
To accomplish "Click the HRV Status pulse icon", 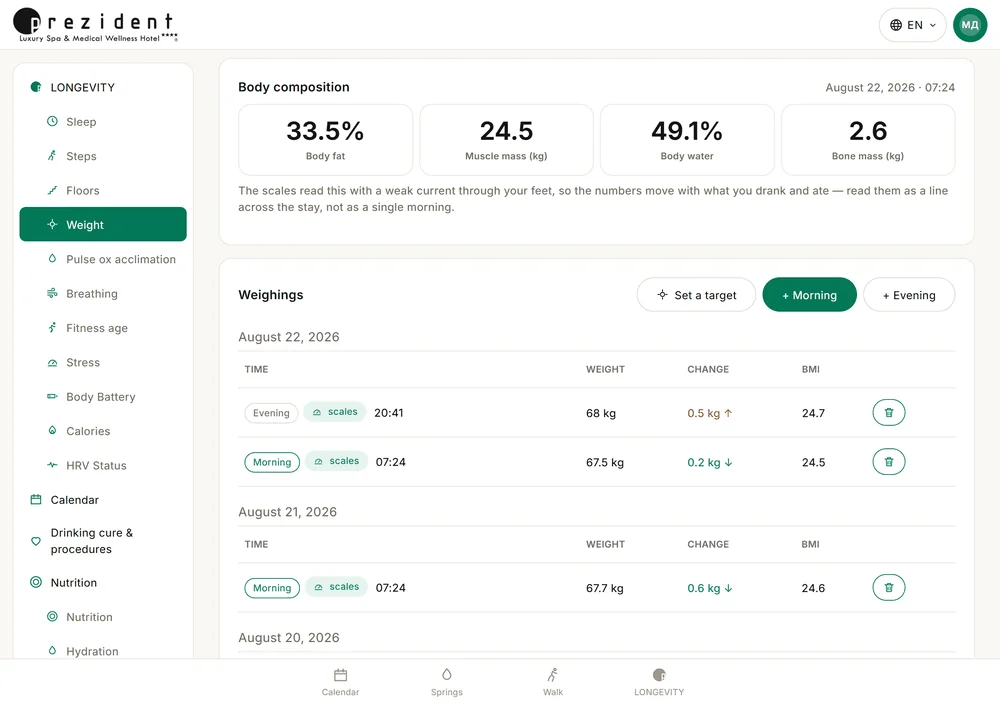I will click(x=52, y=465).
